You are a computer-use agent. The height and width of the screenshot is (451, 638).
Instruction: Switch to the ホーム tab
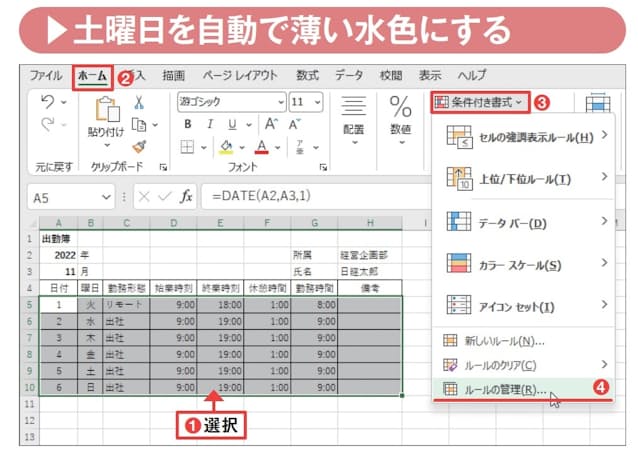[93, 76]
